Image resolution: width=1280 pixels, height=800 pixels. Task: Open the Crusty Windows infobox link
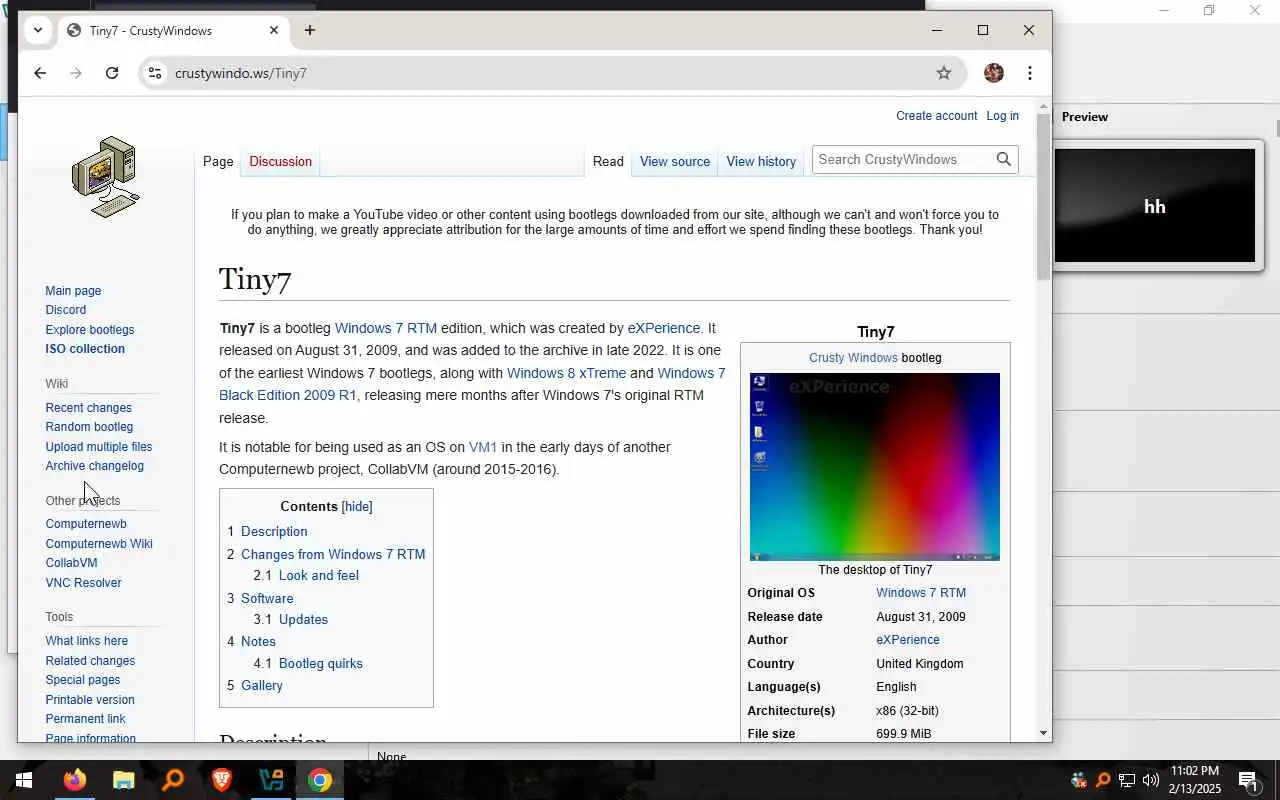click(853, 358)
